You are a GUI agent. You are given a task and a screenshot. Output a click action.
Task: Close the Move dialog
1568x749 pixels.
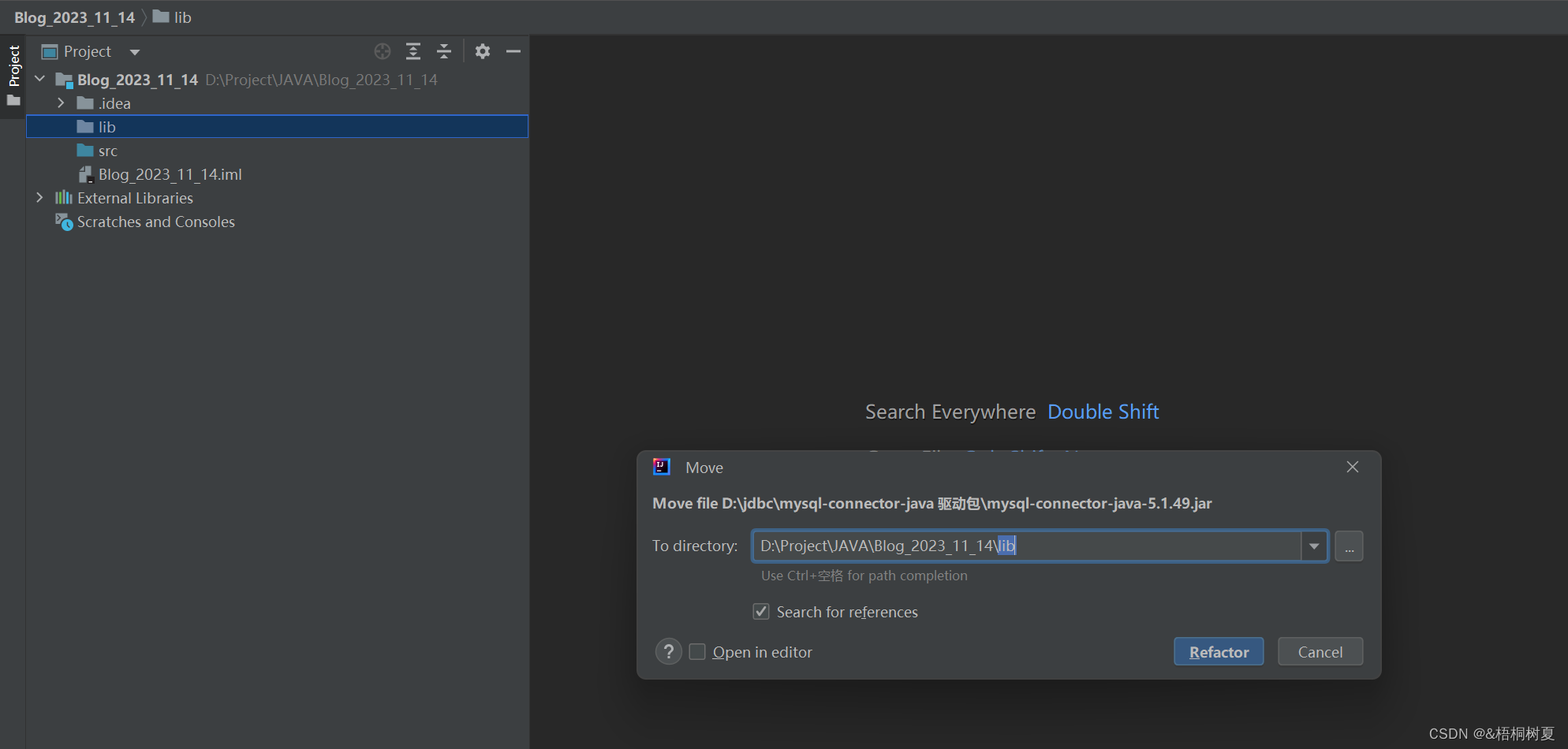(1353, 467)
